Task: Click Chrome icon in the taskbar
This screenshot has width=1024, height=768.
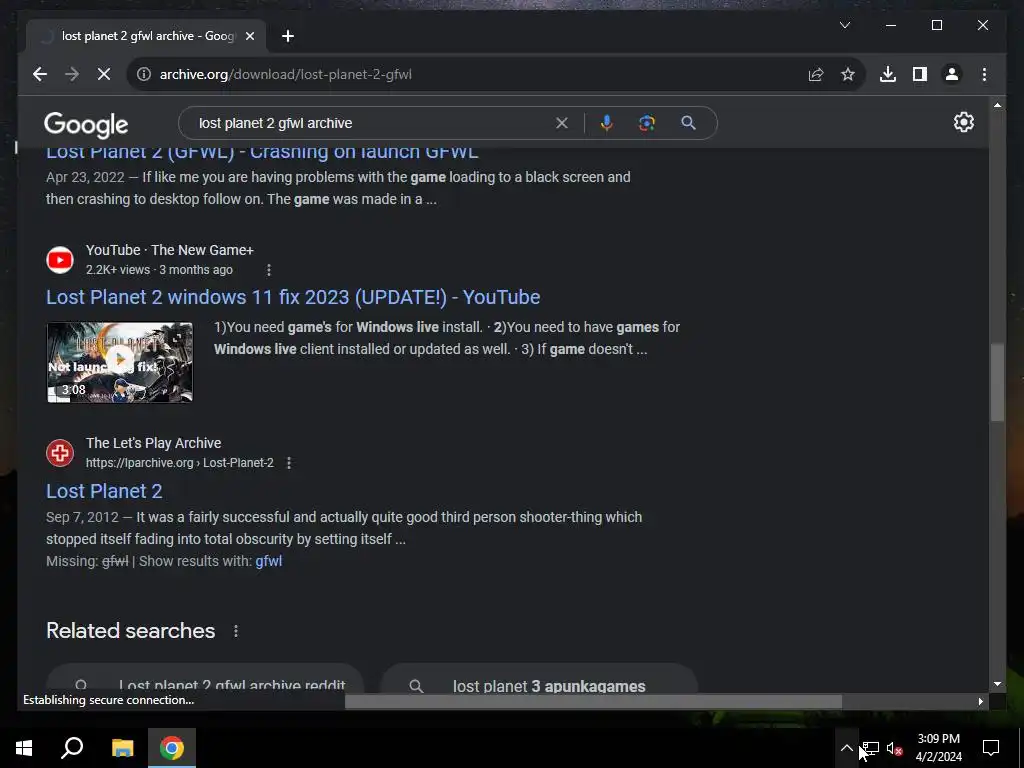Action: pyautogui.click(x=172, y=748)
